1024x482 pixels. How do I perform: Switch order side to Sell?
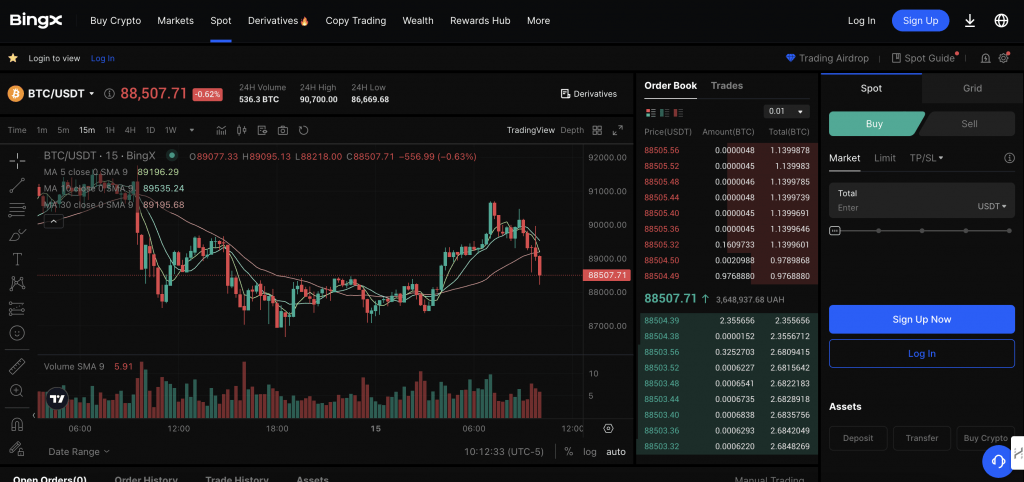pos(969,123)
